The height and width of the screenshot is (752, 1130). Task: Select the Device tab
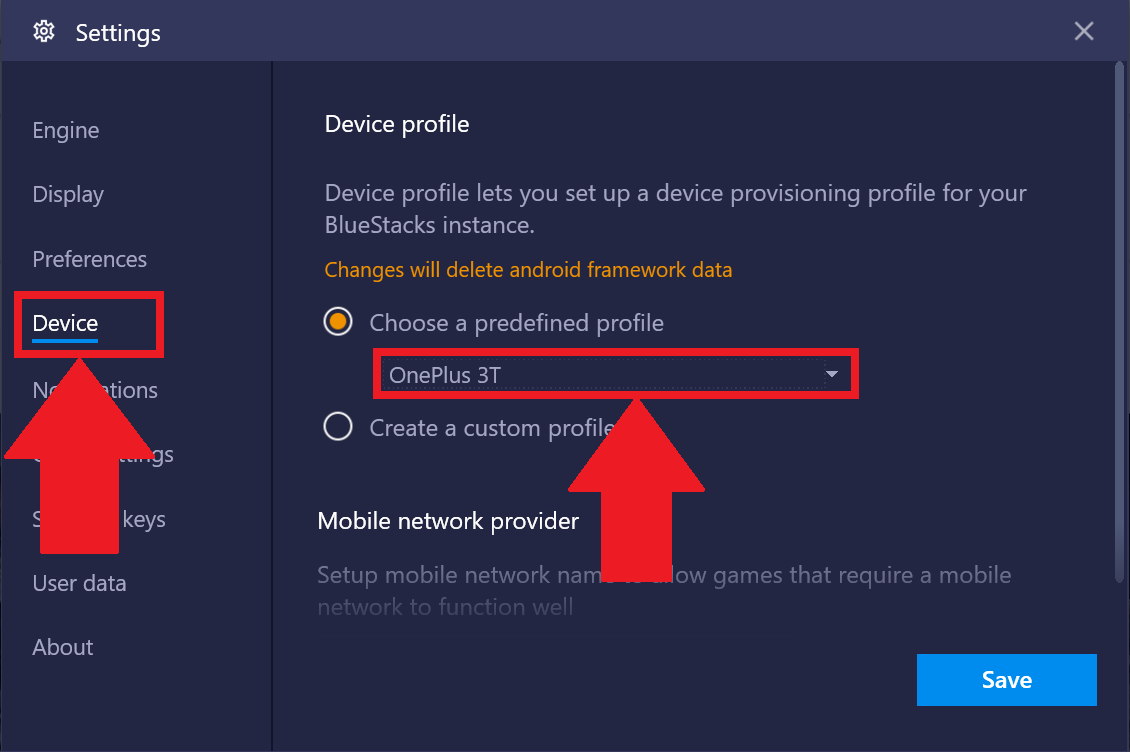click(x=65, y=324)
